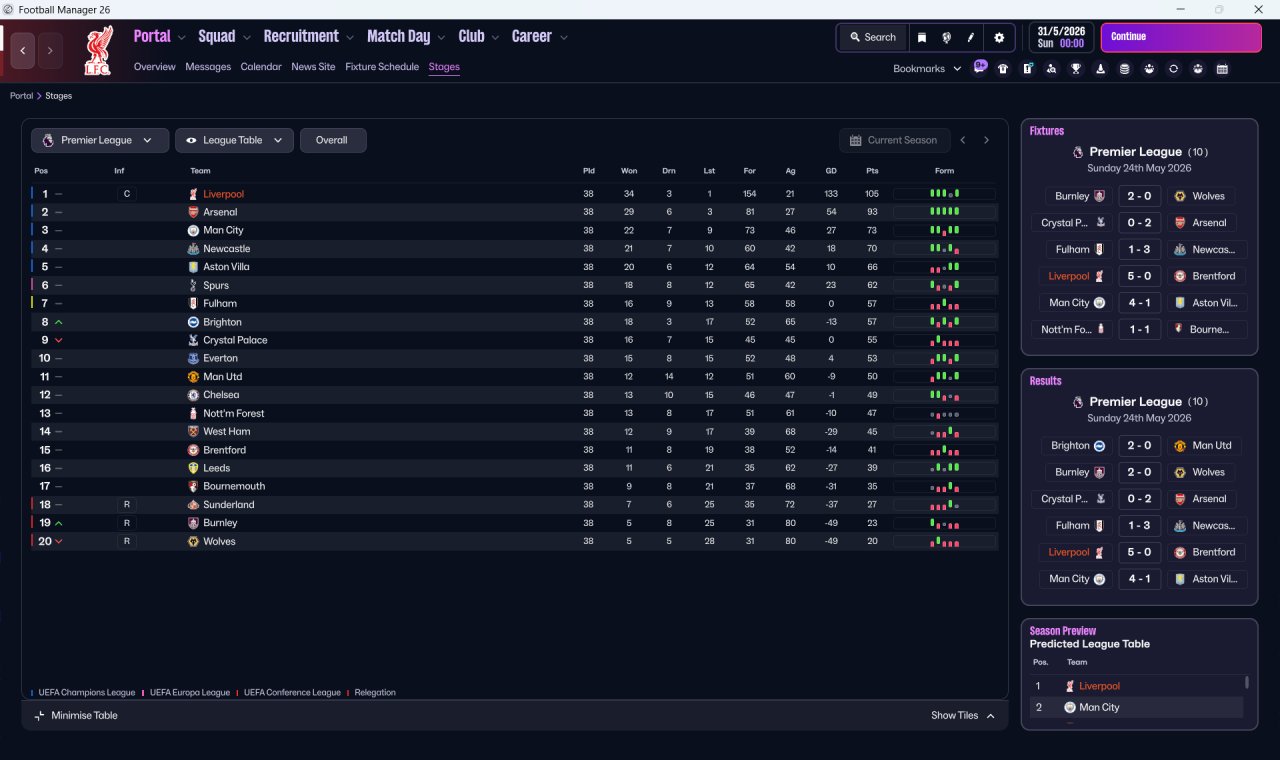The image size is (1280, 760).
Task: Click the pencil edit icon in the top bar
Action: (970, 37)
